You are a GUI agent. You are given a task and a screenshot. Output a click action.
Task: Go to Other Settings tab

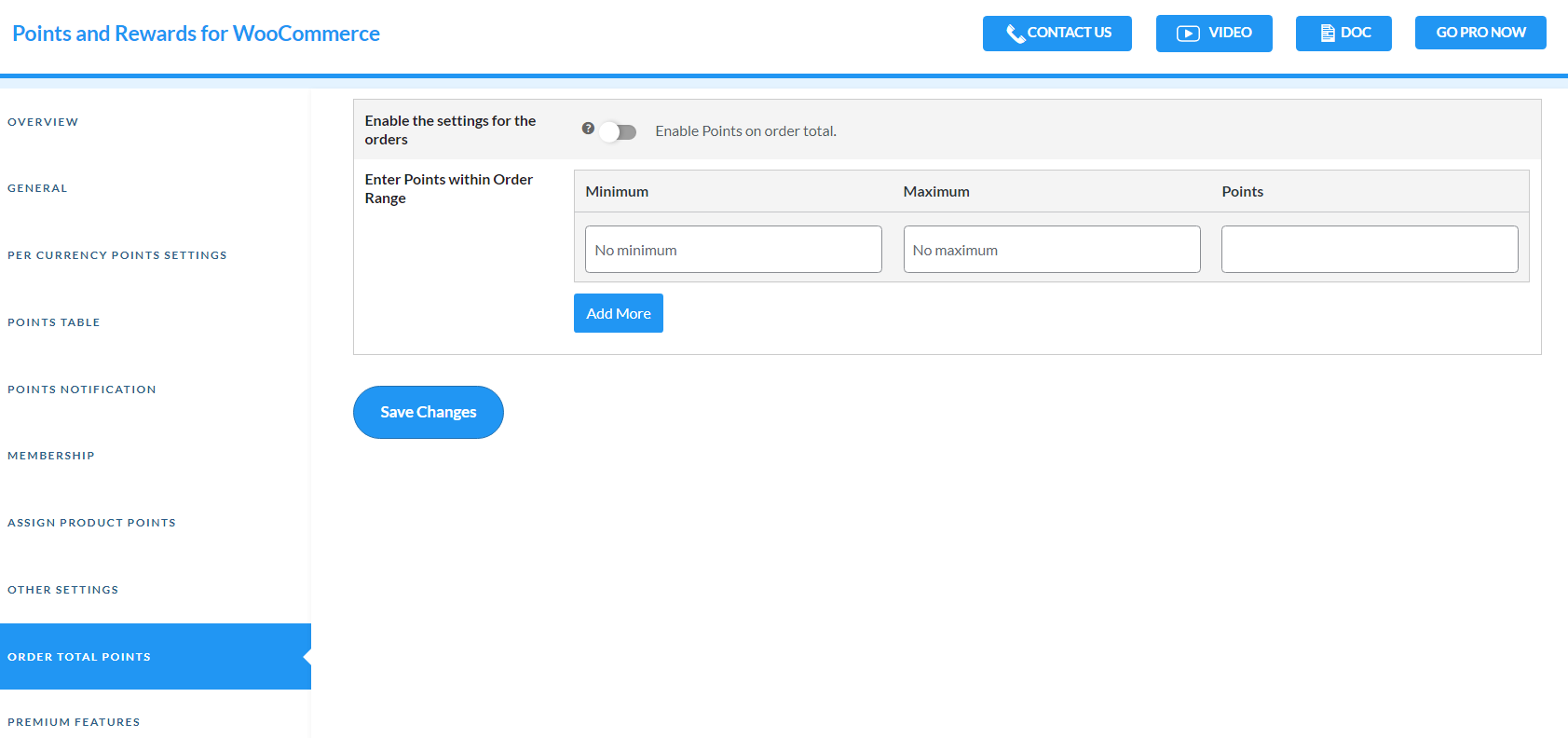point(63,590)
